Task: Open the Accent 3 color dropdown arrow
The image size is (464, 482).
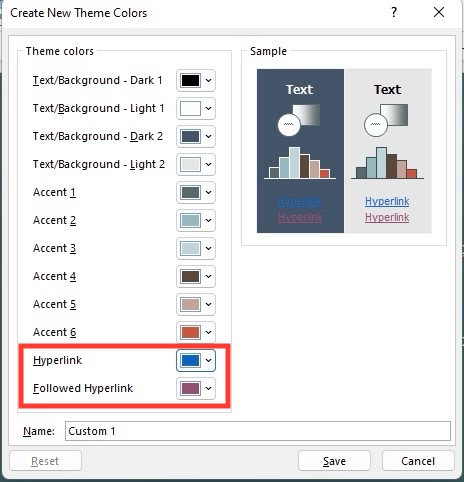Action: pyautogui.click(x=209, y=248)
